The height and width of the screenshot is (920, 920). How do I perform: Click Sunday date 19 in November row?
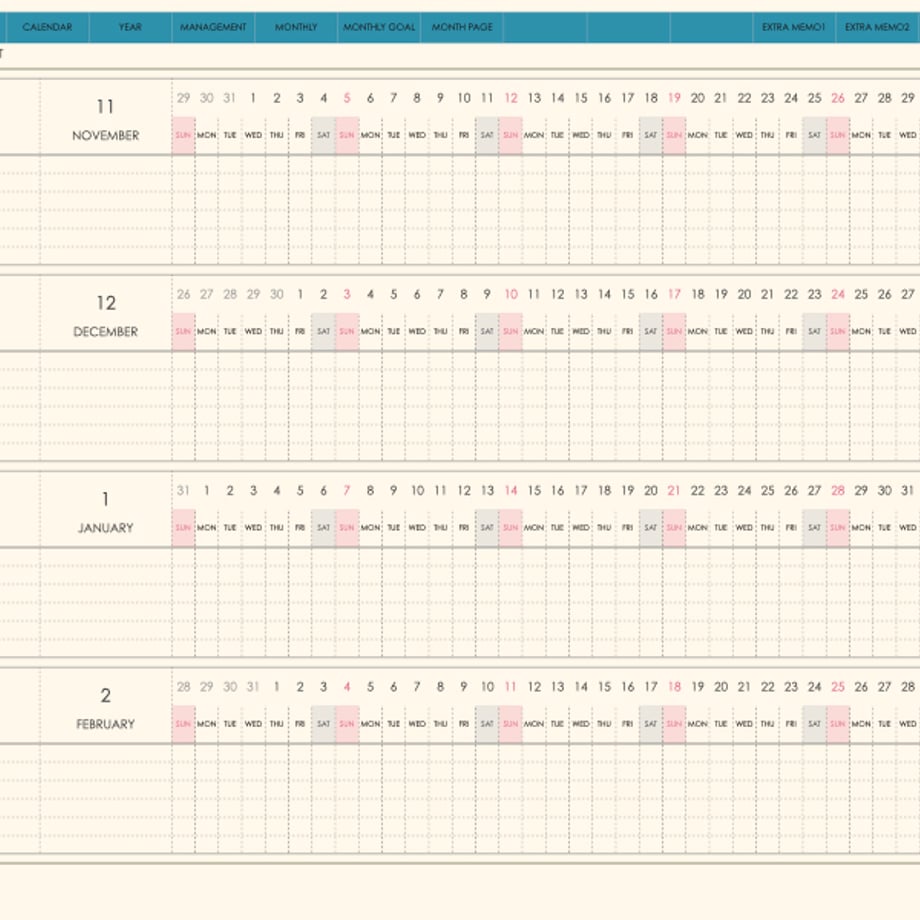coord(674,98)
